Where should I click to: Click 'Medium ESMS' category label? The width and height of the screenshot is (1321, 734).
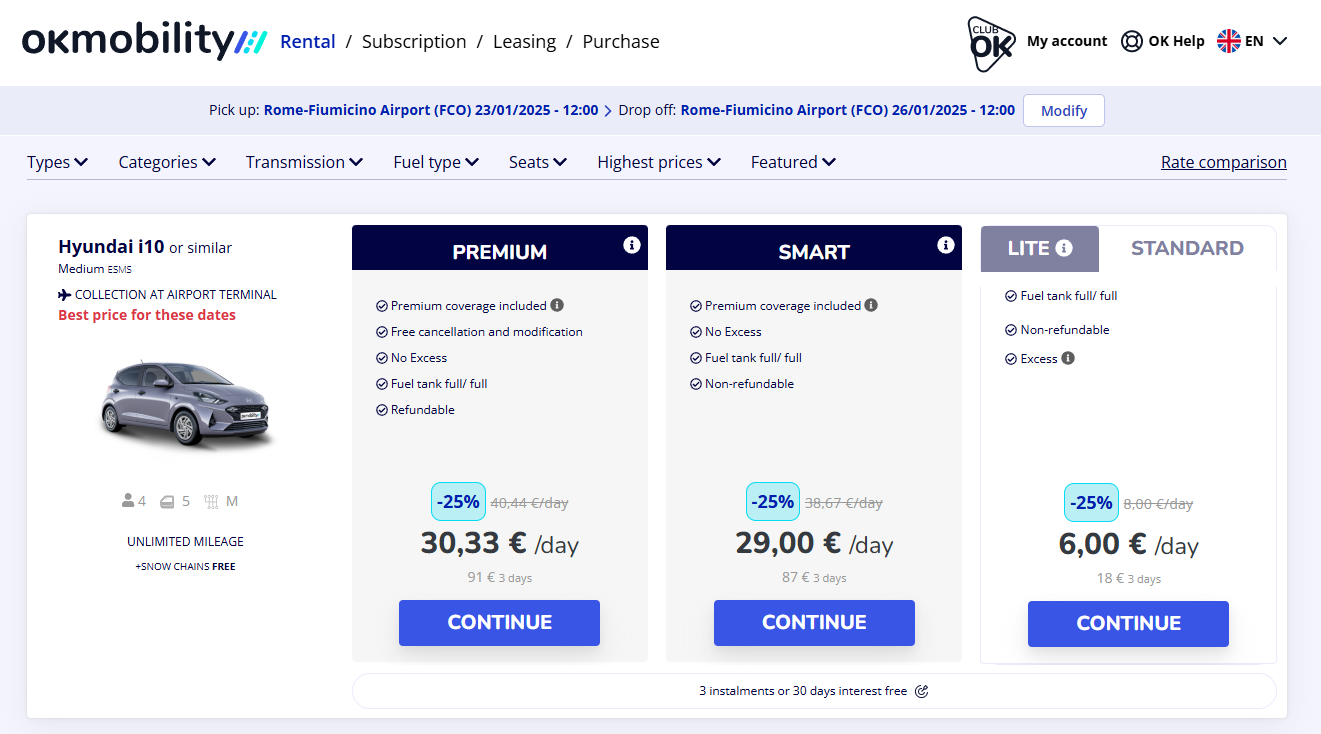click(x=95, y=269)
